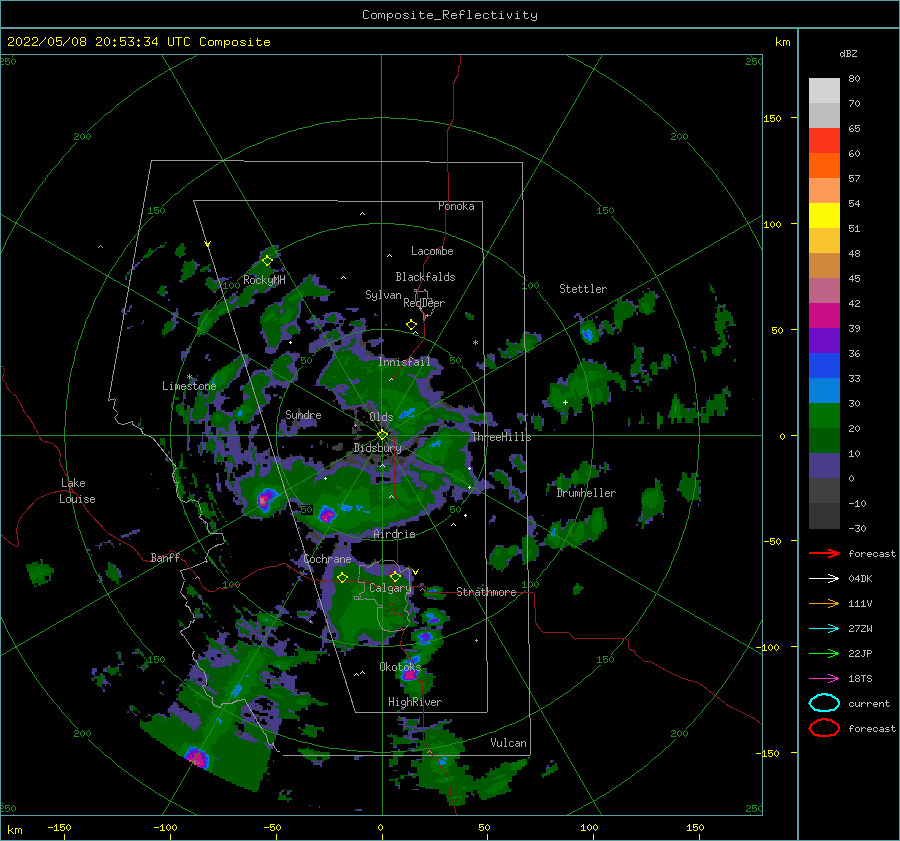900x841 pixels.
Task: Select the royal blue swatch beside 36
Action: coord(824,366)
